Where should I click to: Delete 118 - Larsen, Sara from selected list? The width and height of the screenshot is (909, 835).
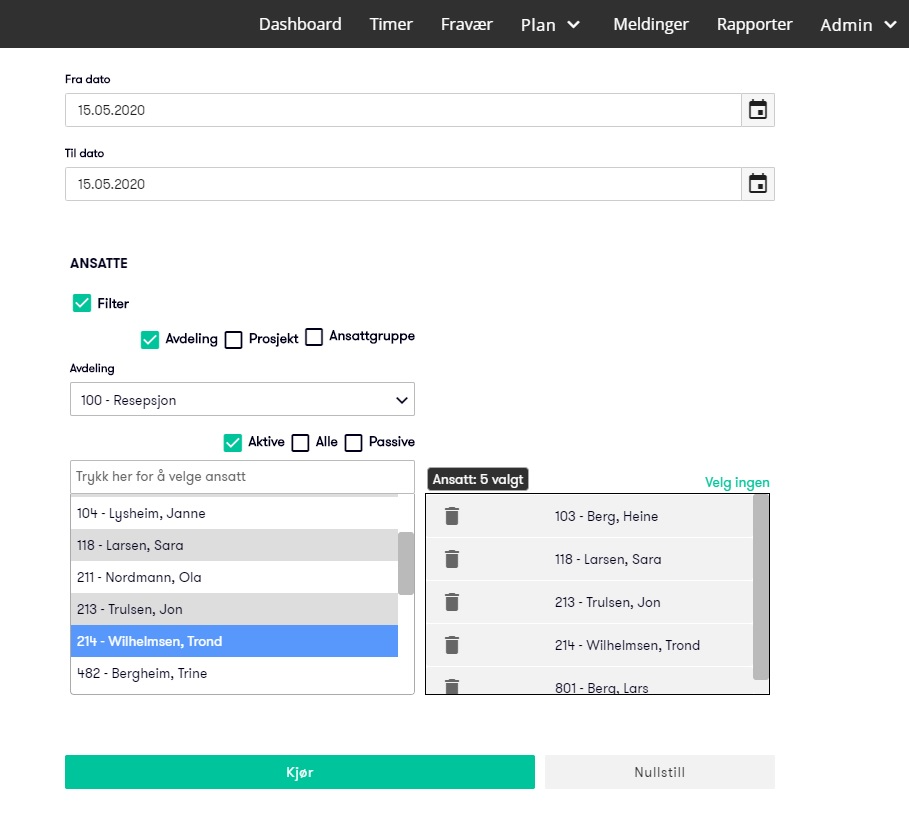tap(452, 559)
